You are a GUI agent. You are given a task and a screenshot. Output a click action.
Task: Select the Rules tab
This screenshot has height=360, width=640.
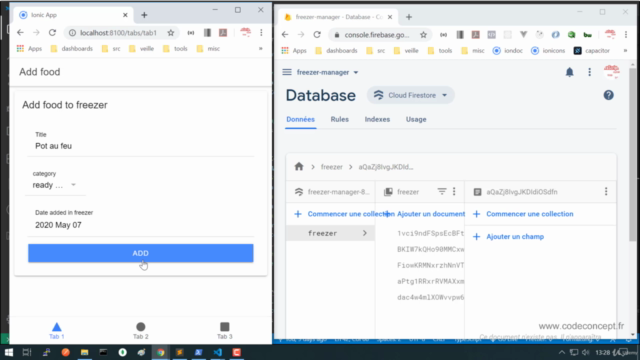(x=340, y=119)
